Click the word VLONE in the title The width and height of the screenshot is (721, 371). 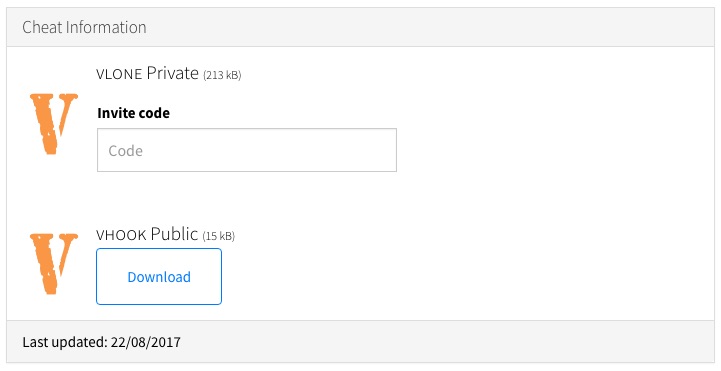point(119,74)
